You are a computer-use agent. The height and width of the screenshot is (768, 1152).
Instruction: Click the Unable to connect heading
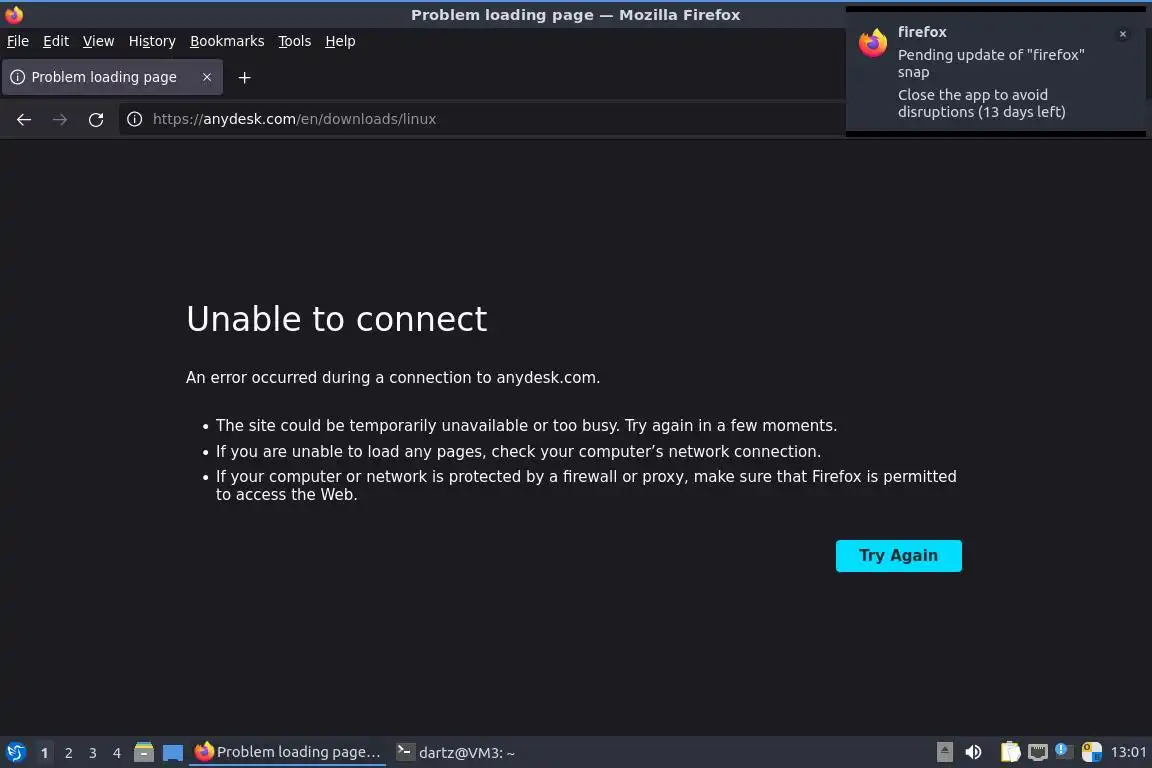coord(336,319)
